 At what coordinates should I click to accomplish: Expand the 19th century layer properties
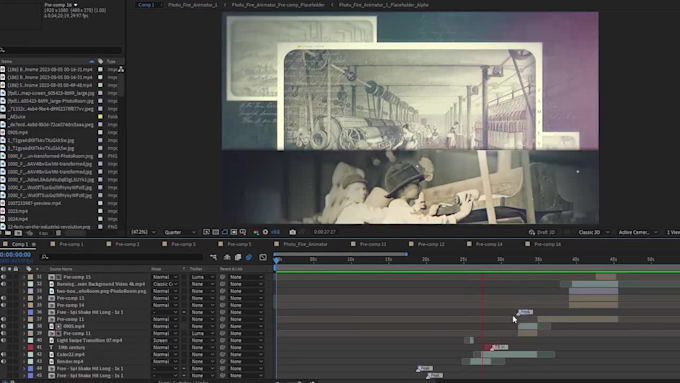(24, 347)
